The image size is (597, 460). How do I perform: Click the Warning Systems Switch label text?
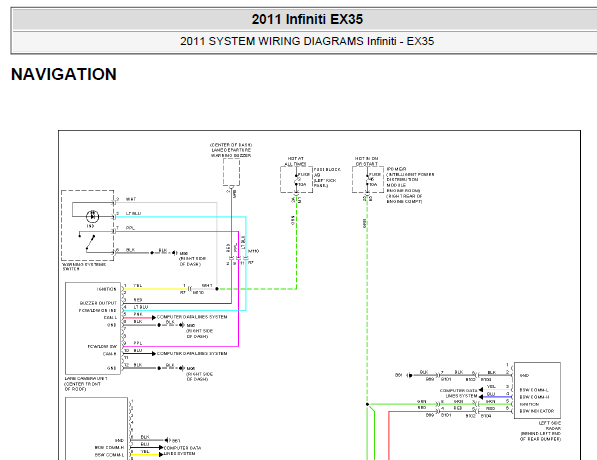tap(84, 266)
